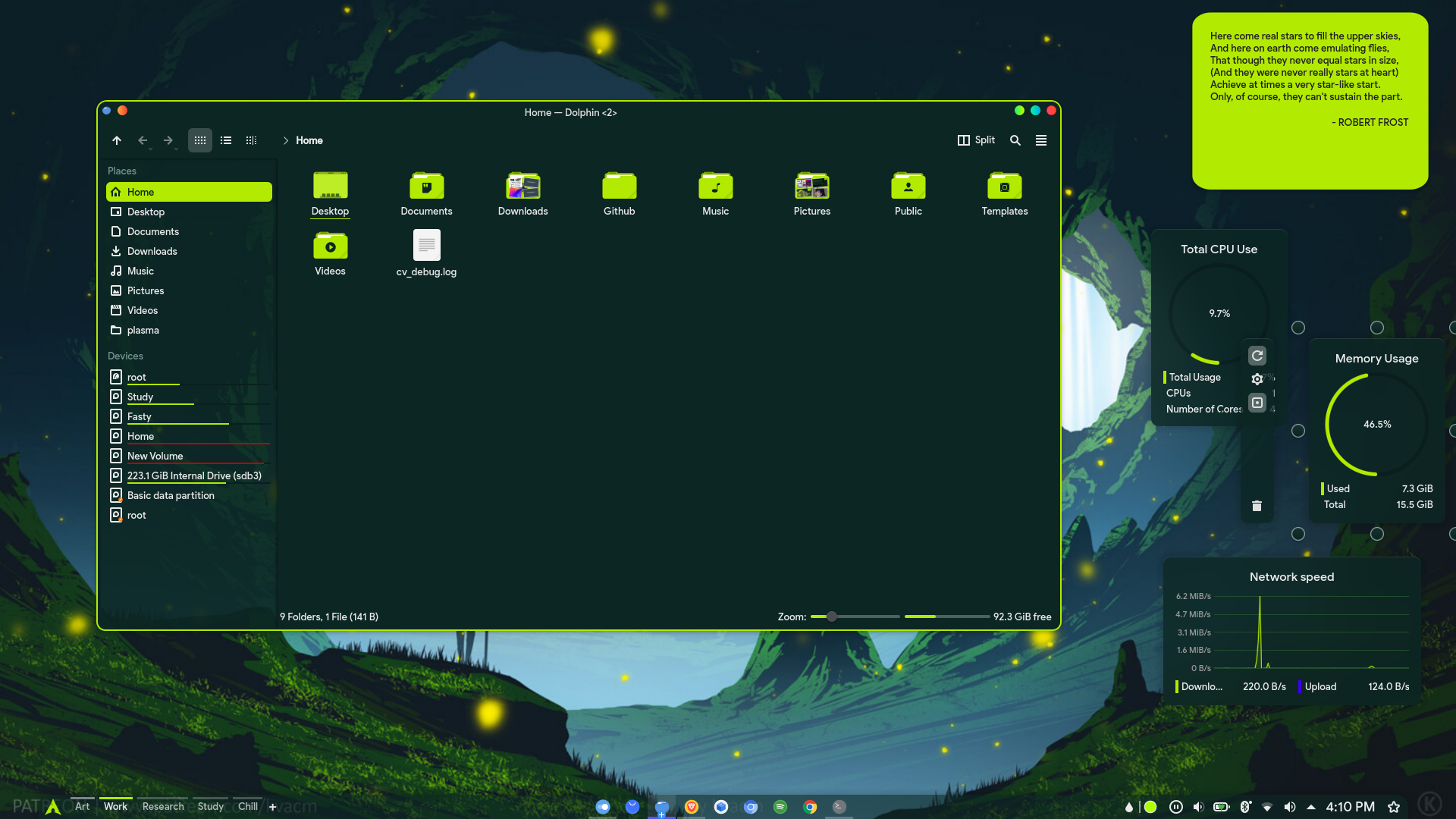
Task: Launch Spotify from the taskbar
Action: click(780, 807)
